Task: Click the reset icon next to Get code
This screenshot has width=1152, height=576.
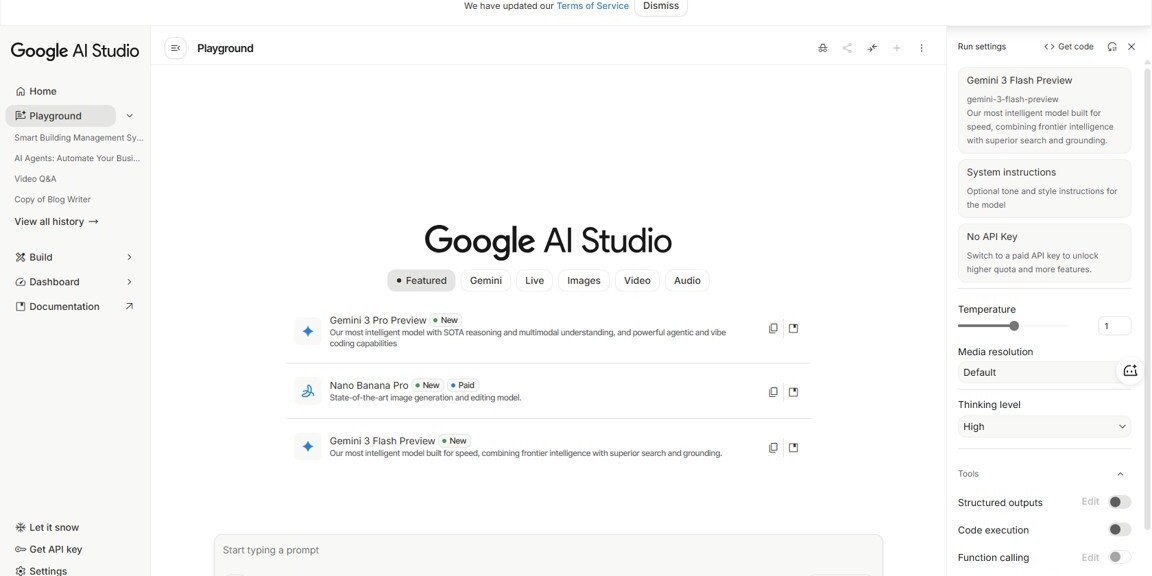Action: click(x=1109, y=44)
